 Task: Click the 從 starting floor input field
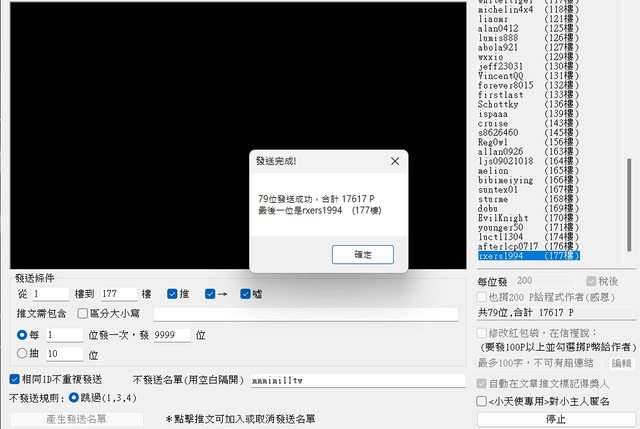tap(50, 294)
